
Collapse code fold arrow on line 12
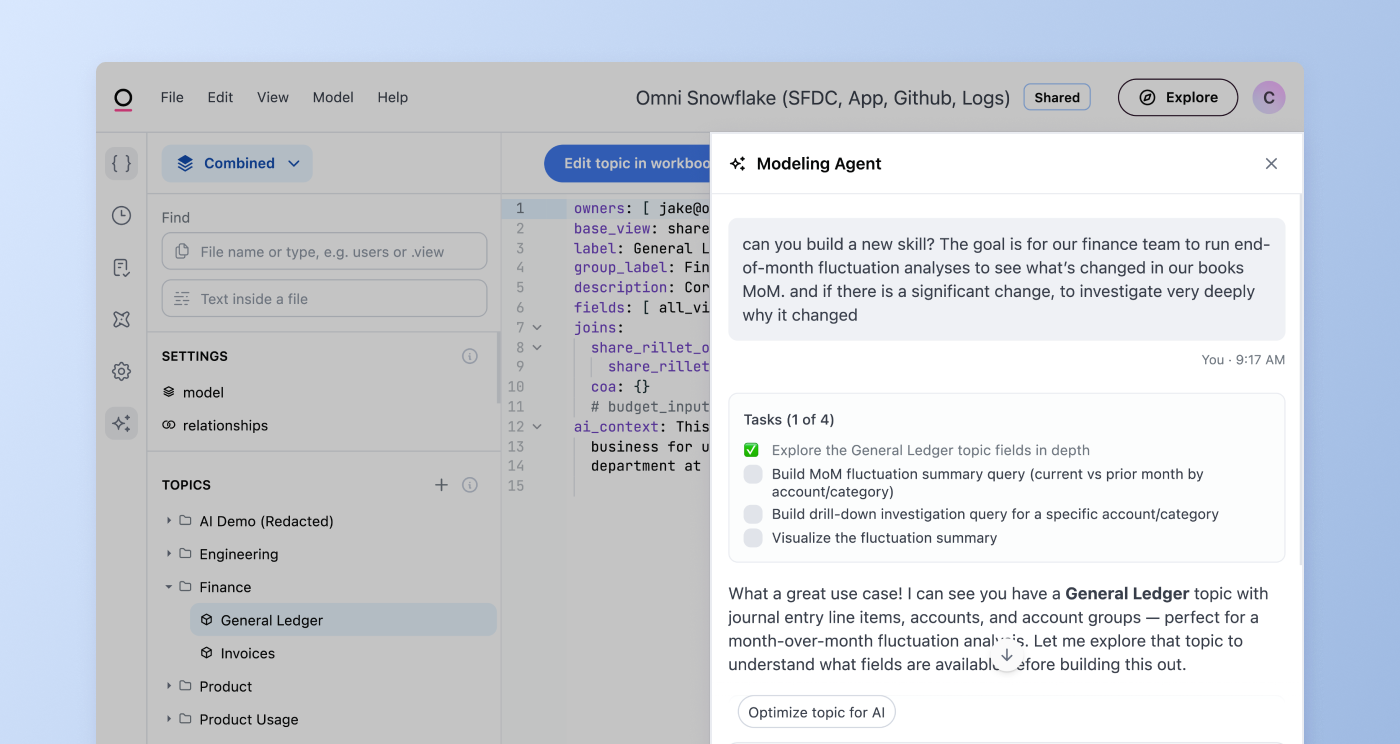(537, 427)
